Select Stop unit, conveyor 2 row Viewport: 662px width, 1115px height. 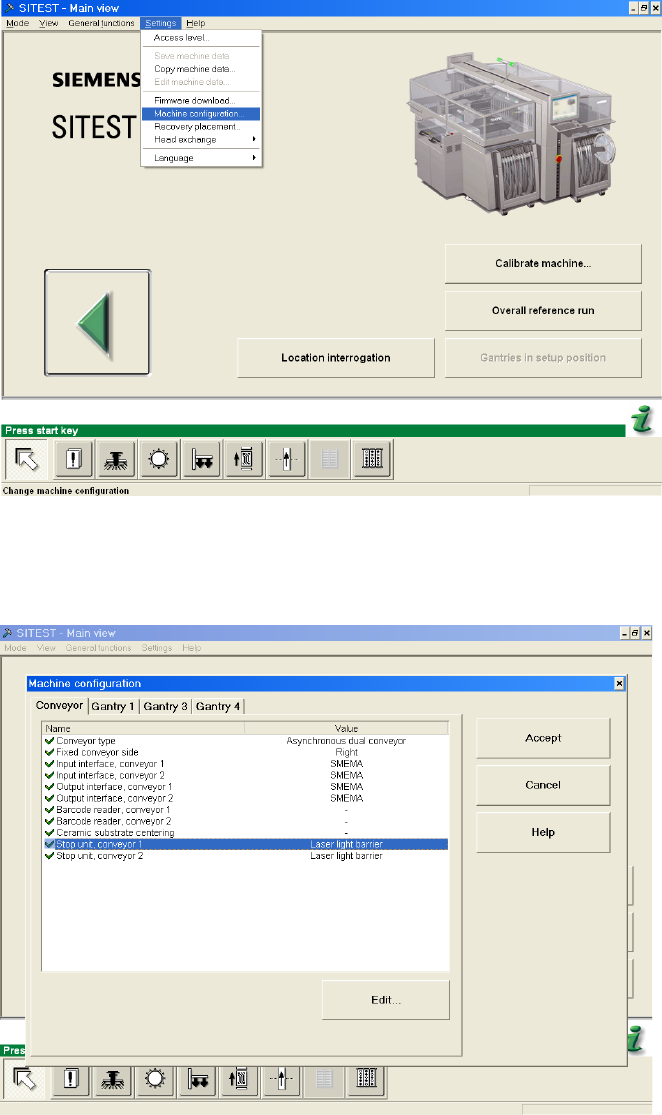click(245, 855)
